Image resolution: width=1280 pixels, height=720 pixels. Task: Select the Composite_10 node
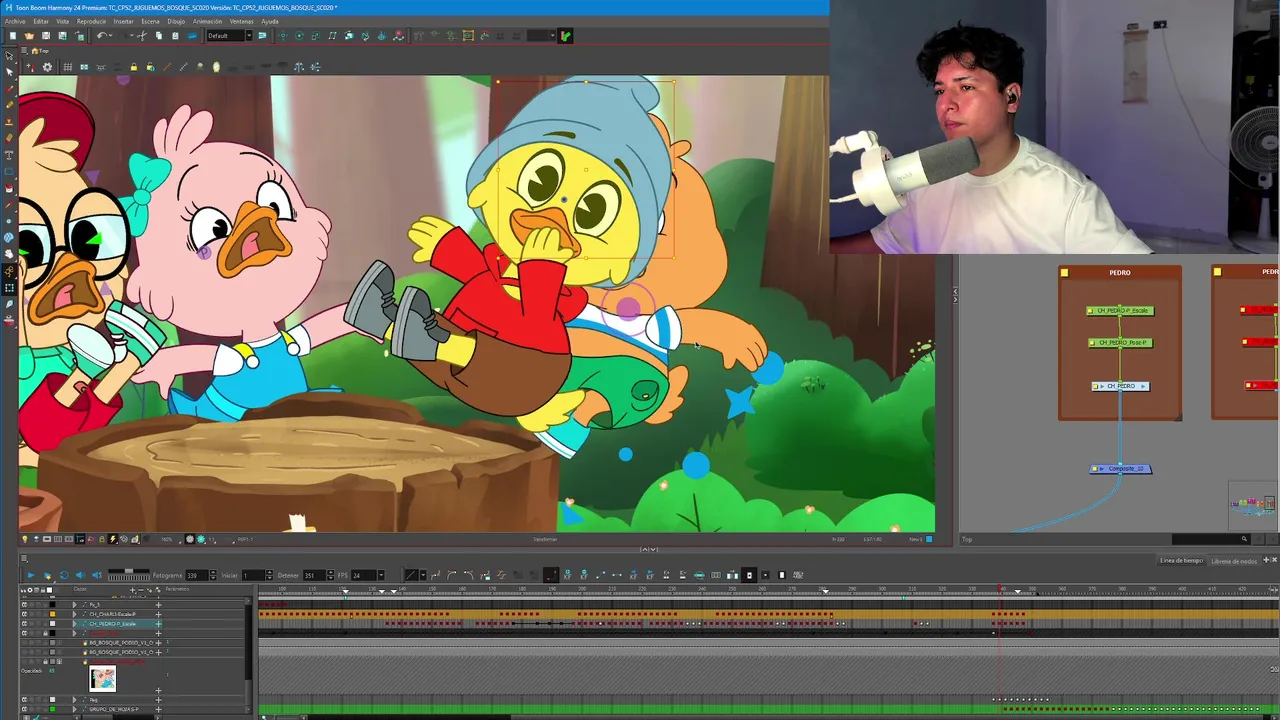tap(1121, 469)
